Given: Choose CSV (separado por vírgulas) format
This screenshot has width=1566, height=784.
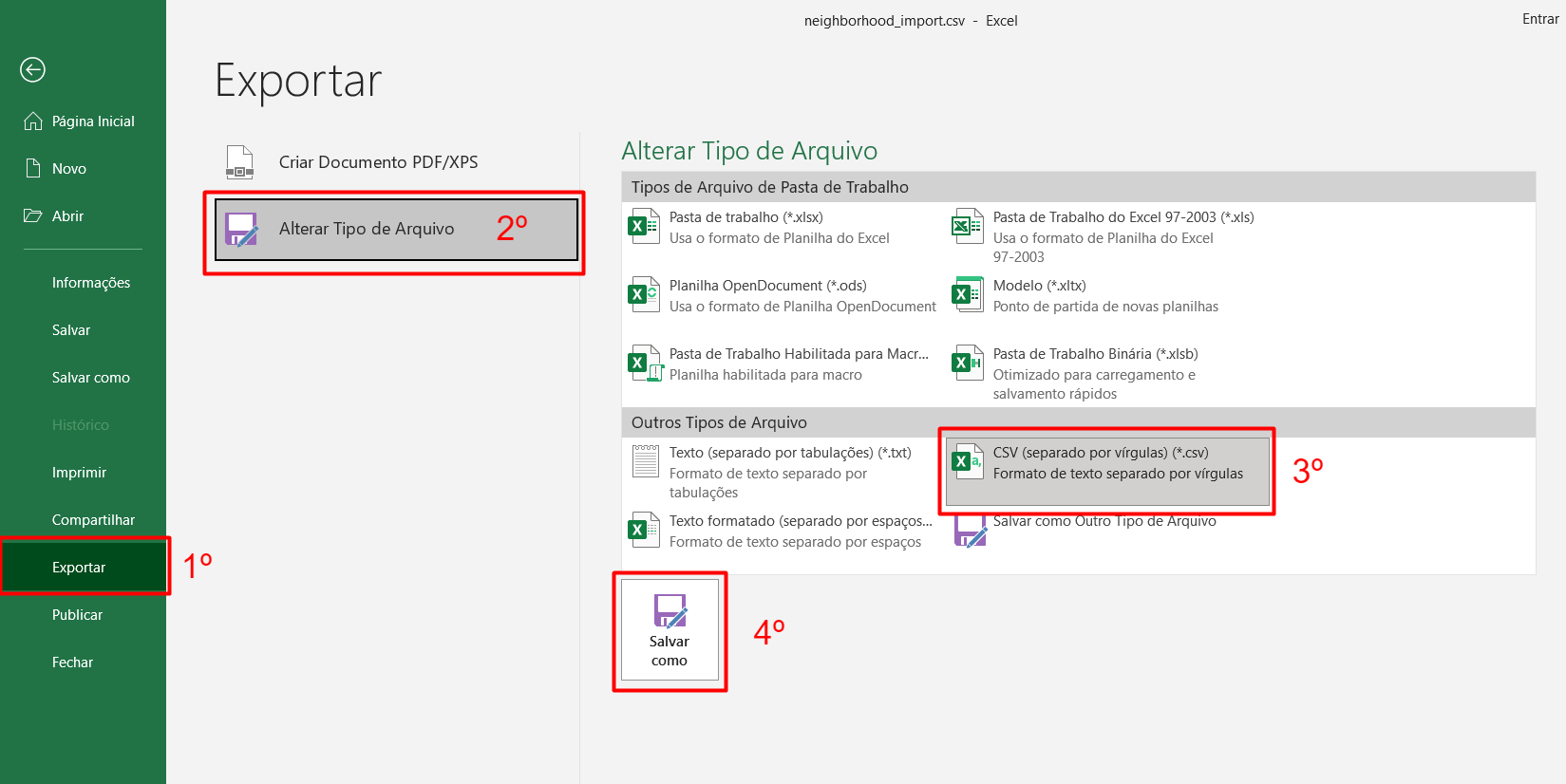Looking at the screenshot, I should (1107, 471).
